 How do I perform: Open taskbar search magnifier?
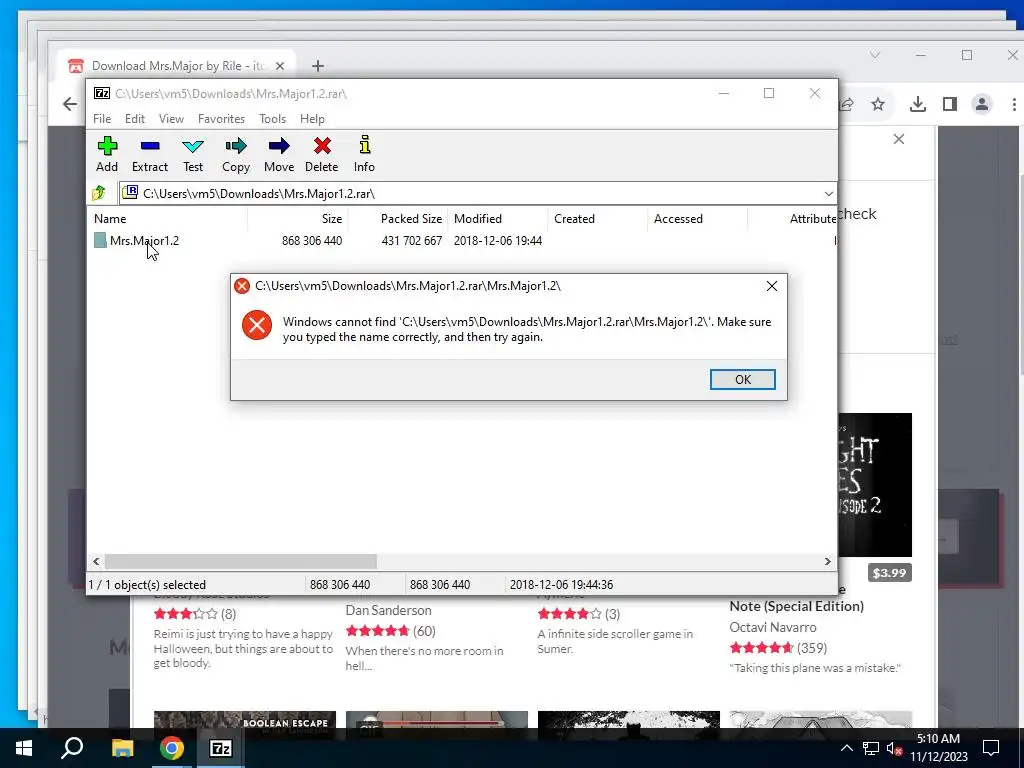pyautogui.click(x=72, y=748)
